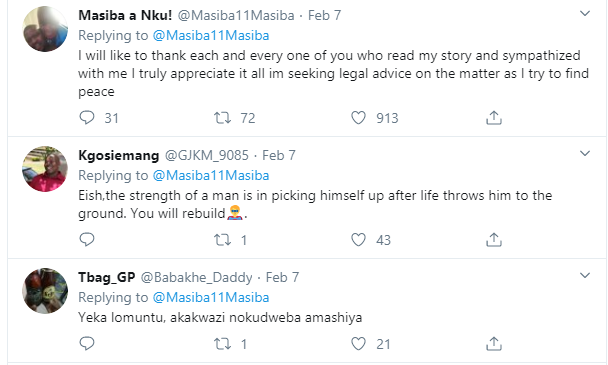Like the tweet with 913 likes

tap(358, 118)
